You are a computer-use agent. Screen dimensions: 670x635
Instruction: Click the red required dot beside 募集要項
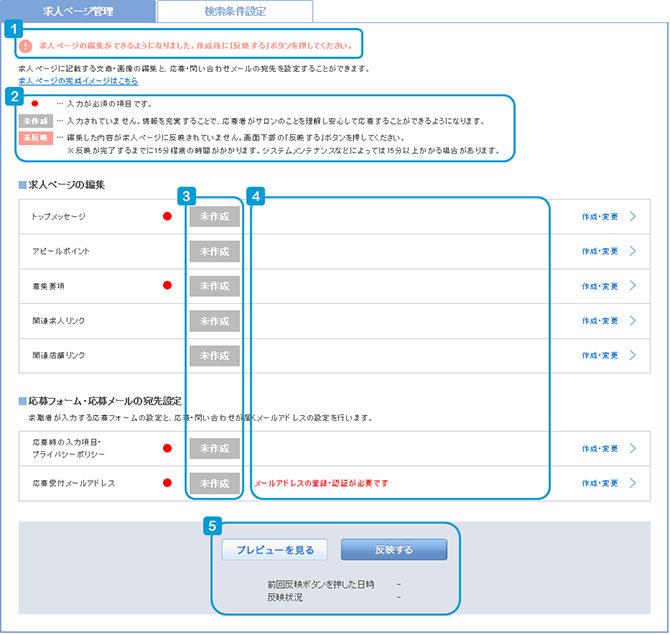point(168,286)
